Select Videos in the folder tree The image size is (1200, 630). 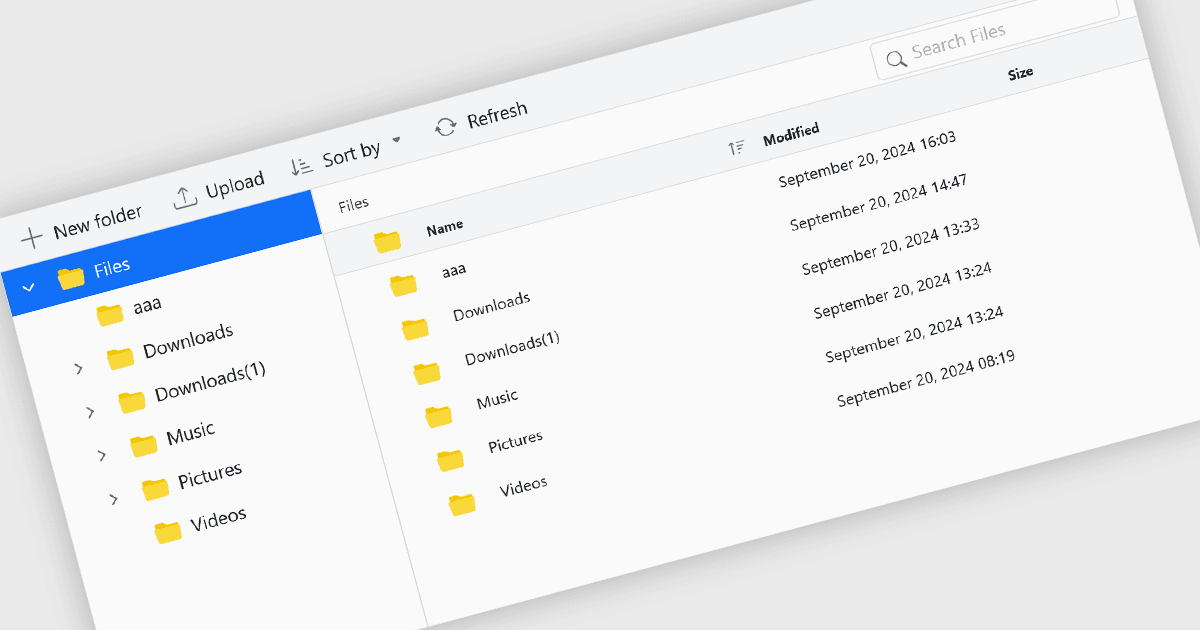[218, 521]
